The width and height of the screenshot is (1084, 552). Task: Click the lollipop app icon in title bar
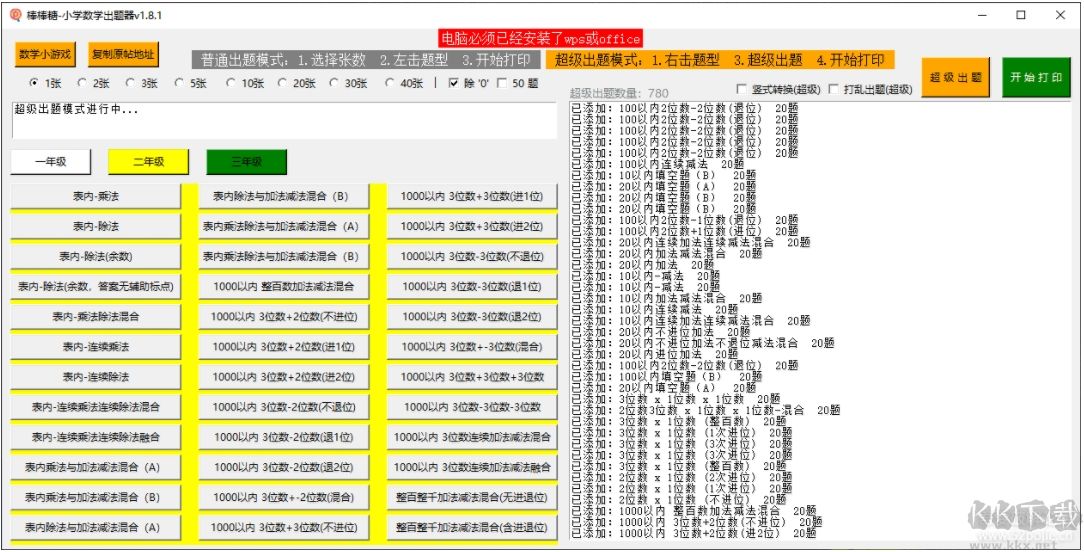pyautogui.click(x=15, y=15)
